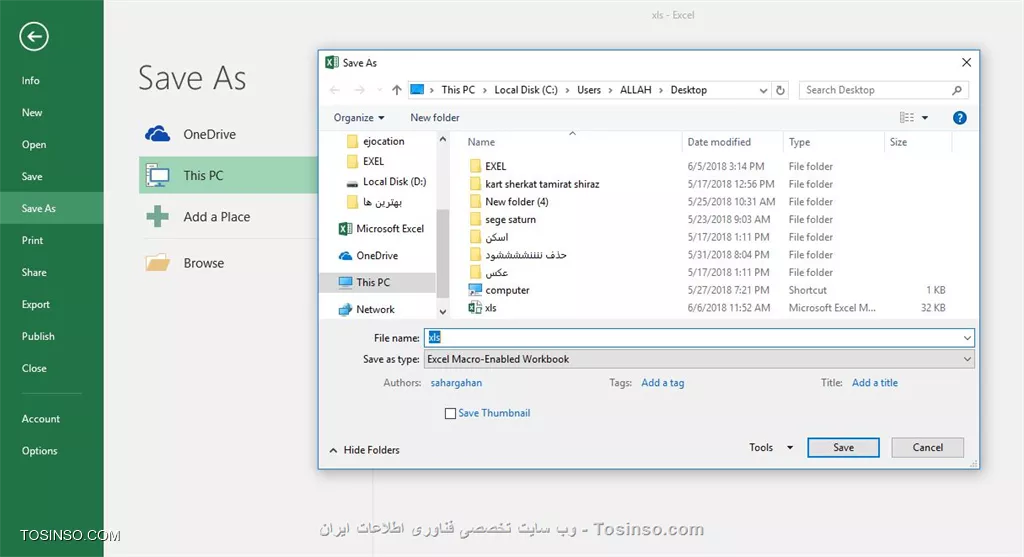Click the Print backstage menu item

[x=32, y=240]
